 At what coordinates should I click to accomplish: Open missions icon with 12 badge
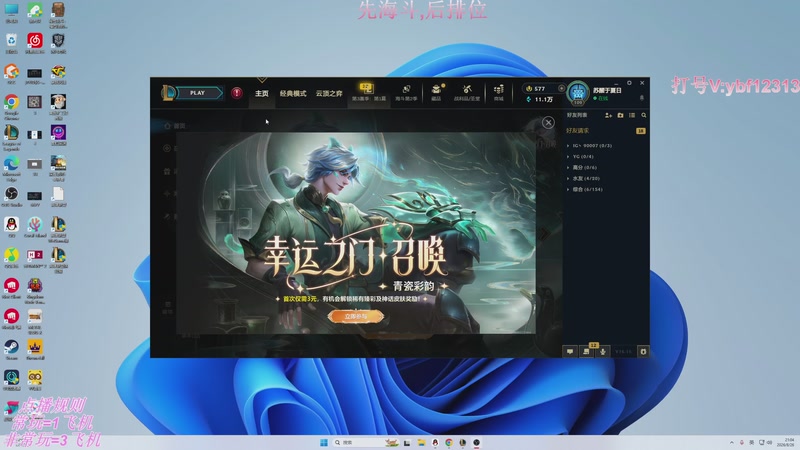586,352
